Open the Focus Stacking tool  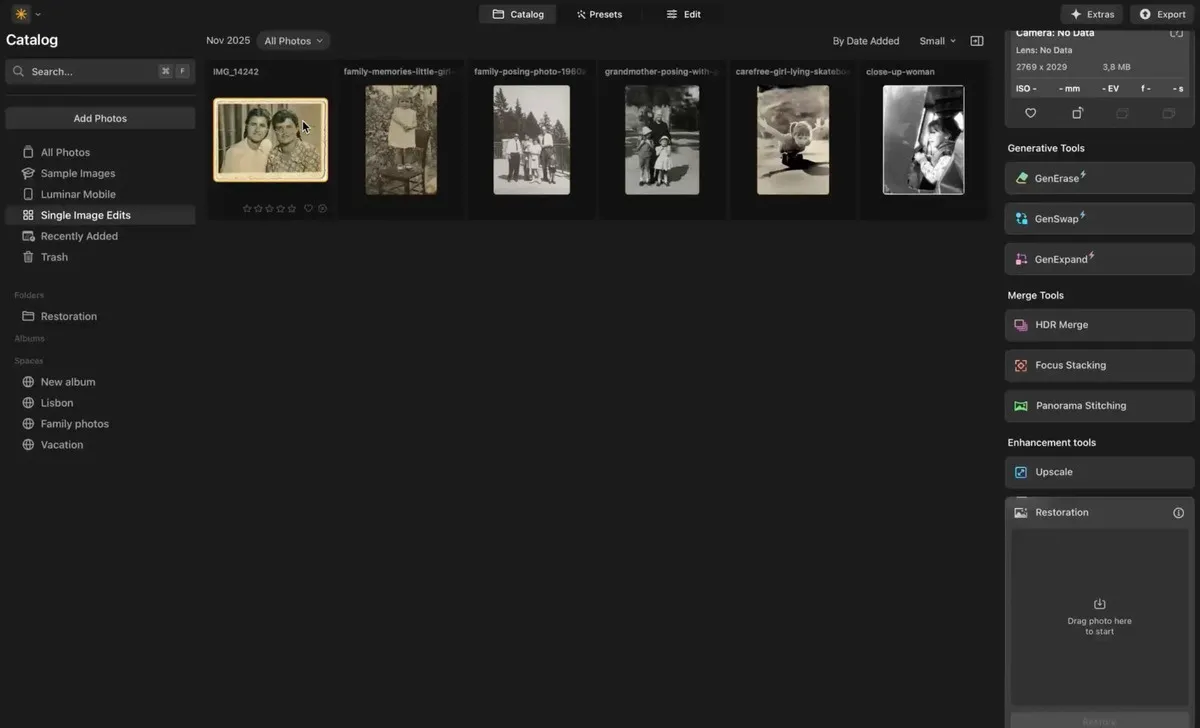click(x=1098, y=364)
